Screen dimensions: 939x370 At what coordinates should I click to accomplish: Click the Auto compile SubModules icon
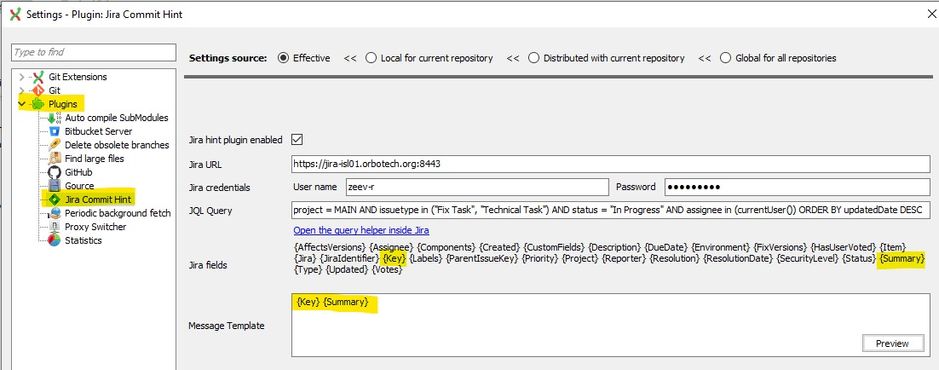coord(54,118)
